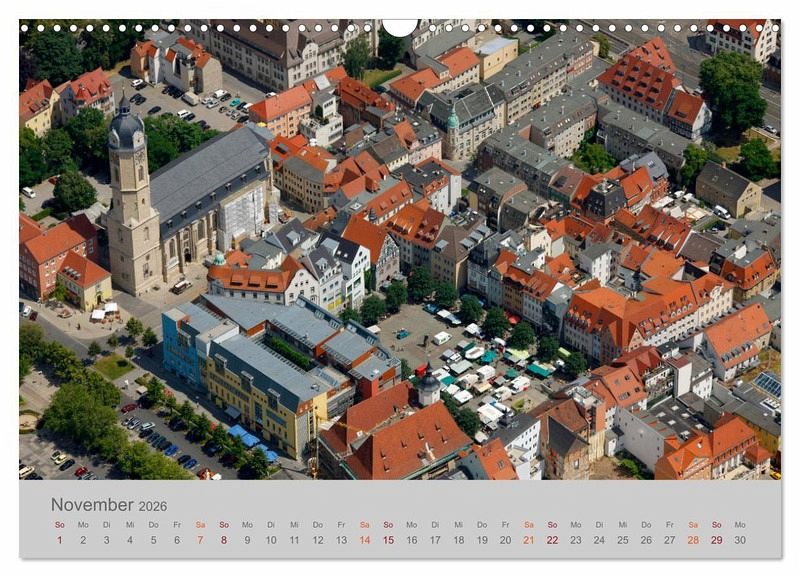This screenshot has width=800, height=577.
Task: Click day 18 in the date strip
Action: (458, 540)
